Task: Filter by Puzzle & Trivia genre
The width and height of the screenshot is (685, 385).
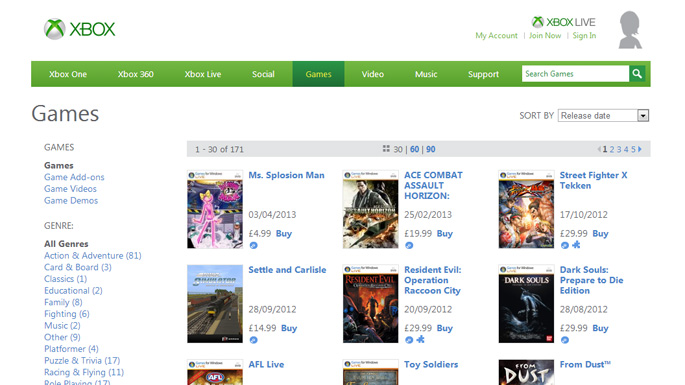Action: click(x=82, y=361)
